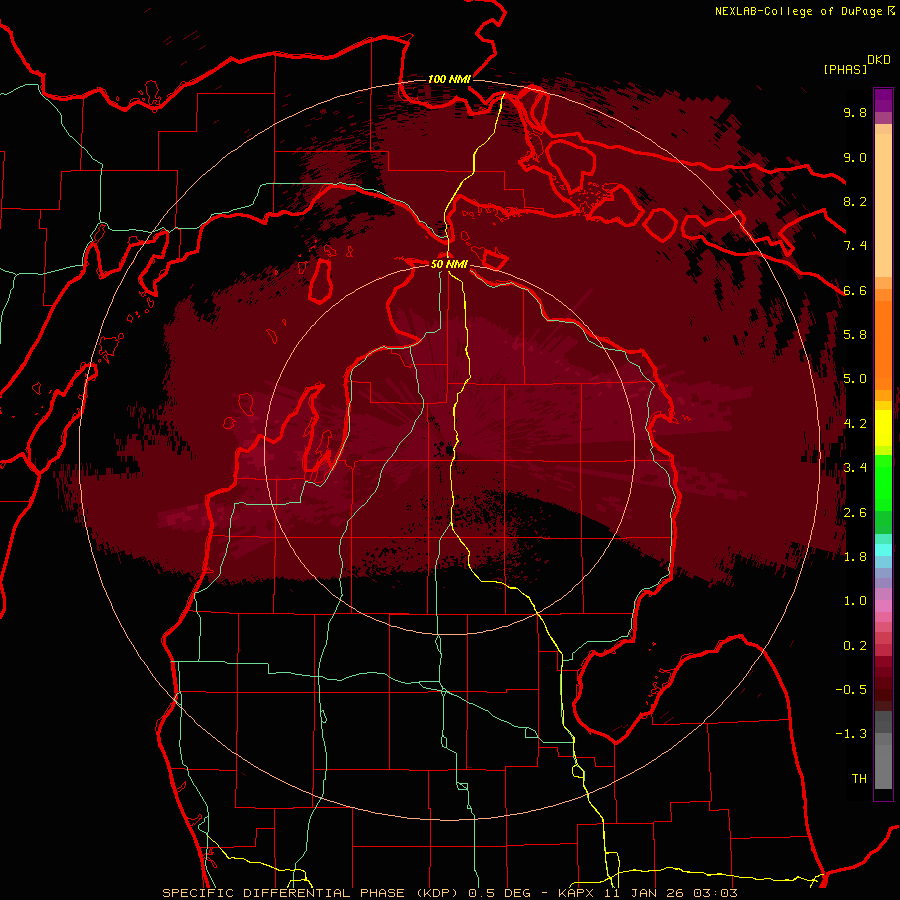Image resolution: width=900 pixels, height=900 pixels.
Task: Click the 9.0 scale value
Action: (x=855, y=157)
